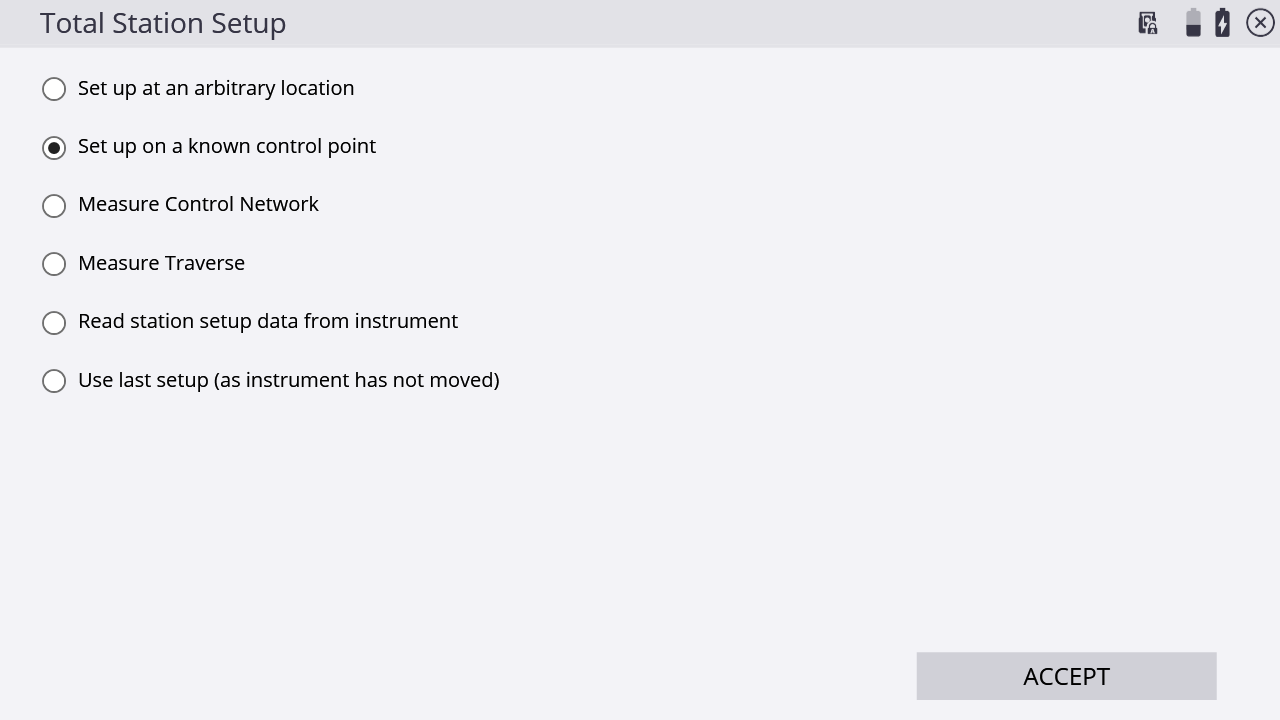
Task: Click the "Set up at an arbitrary location" label
Action: click(x=216, y=88)
